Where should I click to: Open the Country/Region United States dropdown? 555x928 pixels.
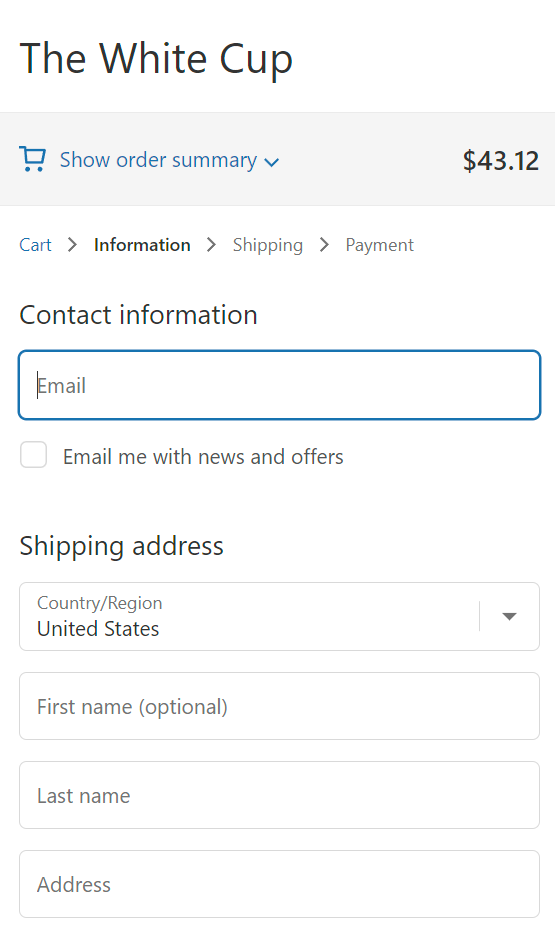[279, 617]
